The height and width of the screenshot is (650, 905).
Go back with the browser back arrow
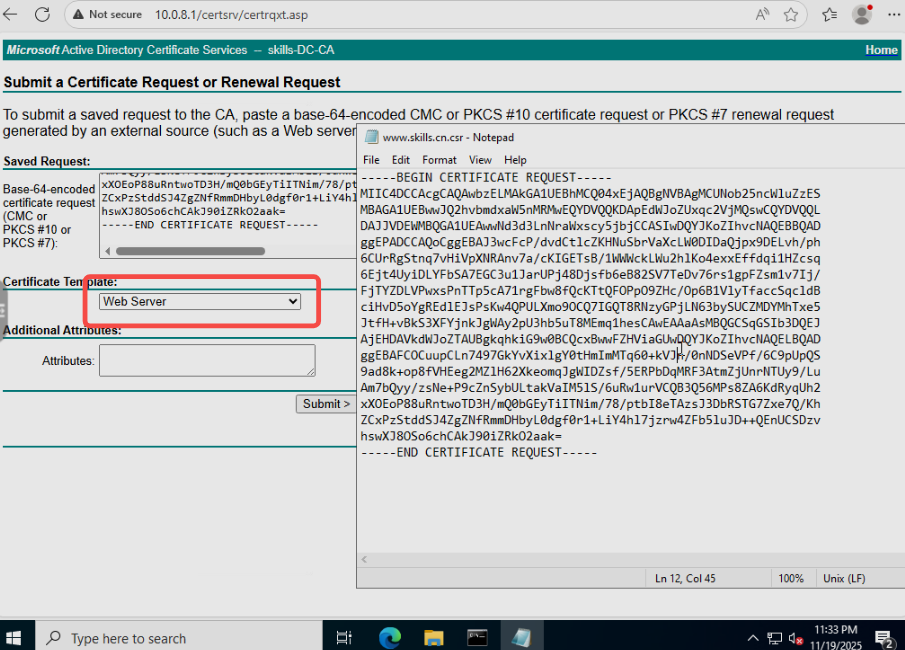pyautogui.click(x=10, y=14)
